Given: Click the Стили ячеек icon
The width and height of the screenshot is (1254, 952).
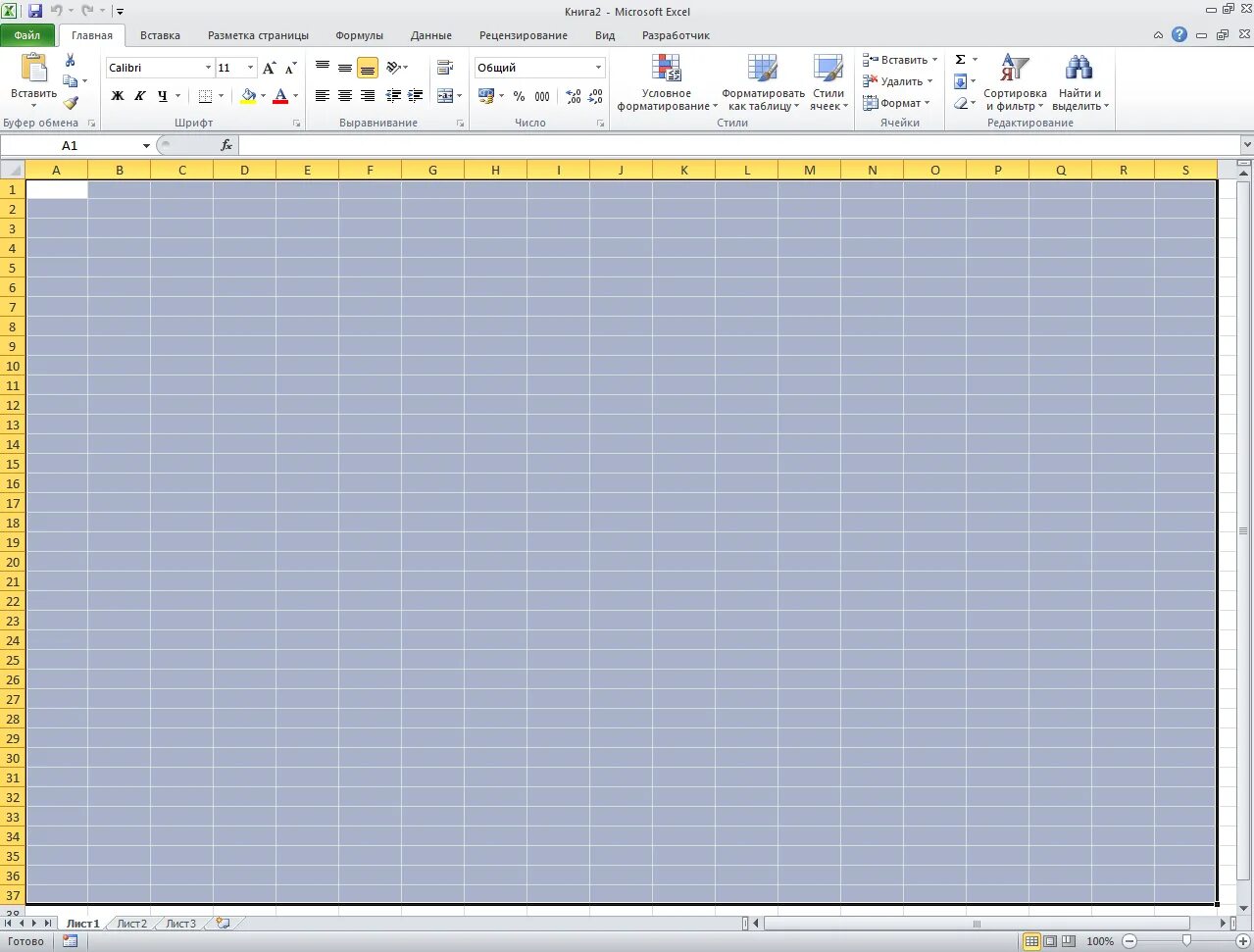Looking at the screenshot, I should (x=828, y=68).
